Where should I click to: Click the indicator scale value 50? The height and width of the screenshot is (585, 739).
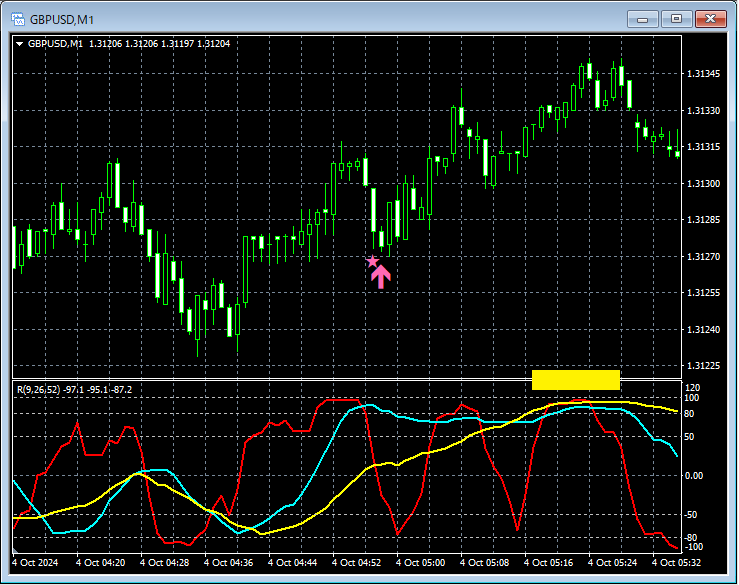(689, 437)
